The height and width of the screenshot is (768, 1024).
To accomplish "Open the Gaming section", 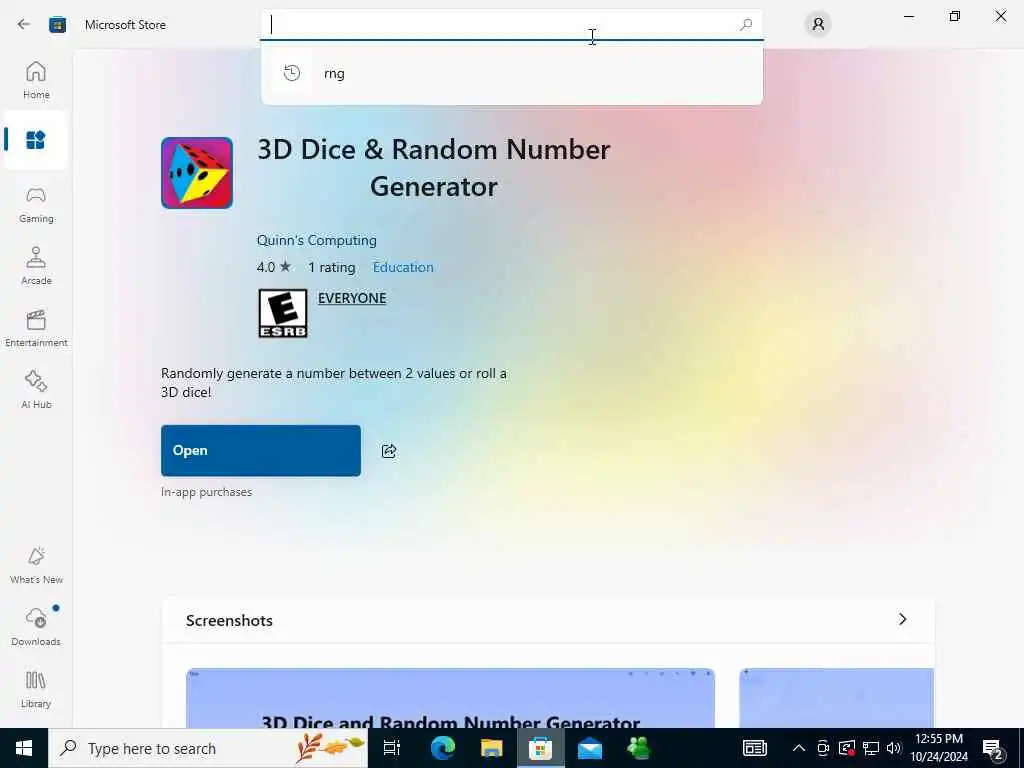I will (36, 204).
